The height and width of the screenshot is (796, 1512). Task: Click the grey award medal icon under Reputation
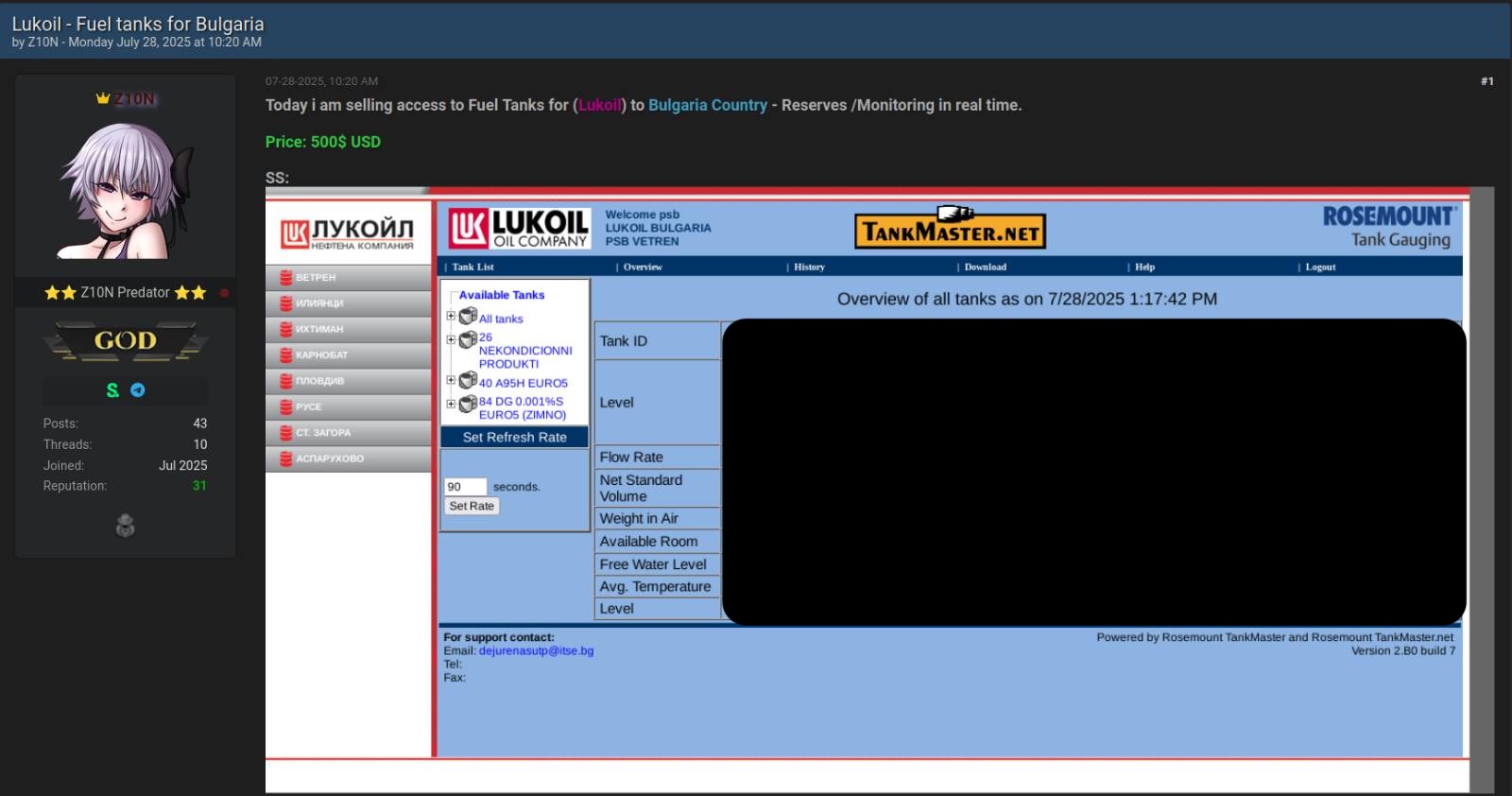coord(125,526)
